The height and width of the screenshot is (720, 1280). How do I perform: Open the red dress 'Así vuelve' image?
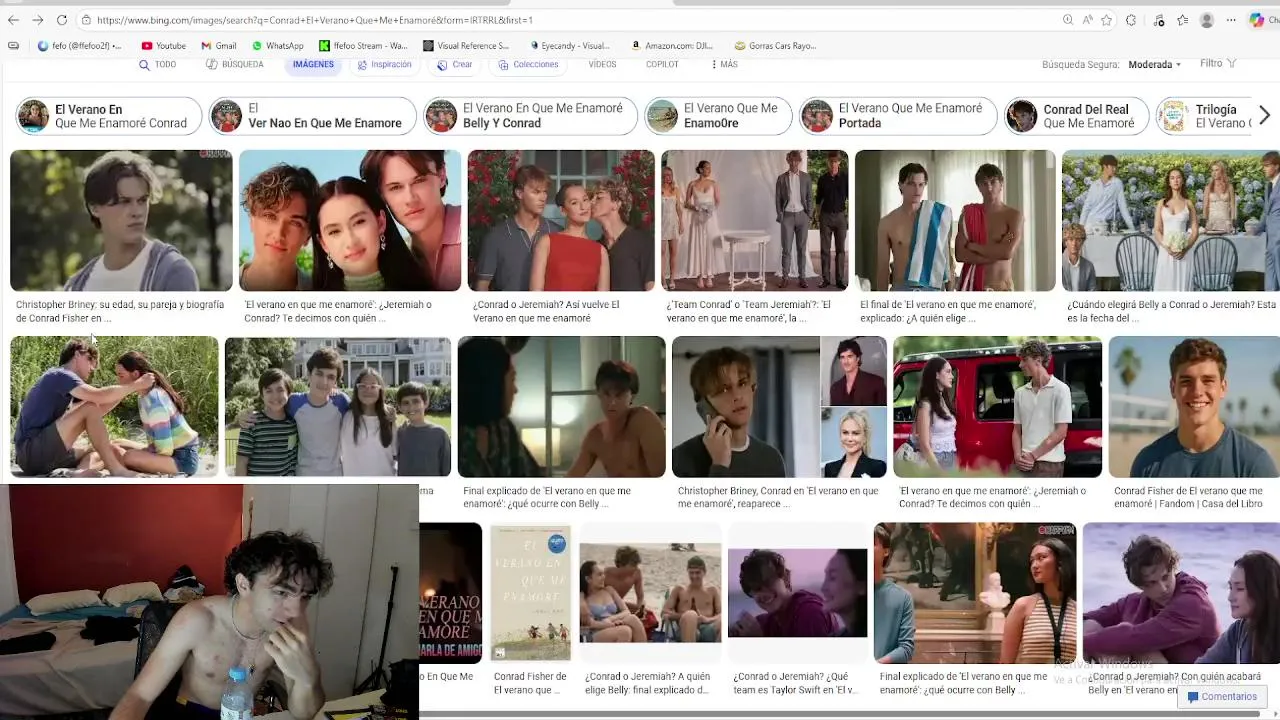561,220
